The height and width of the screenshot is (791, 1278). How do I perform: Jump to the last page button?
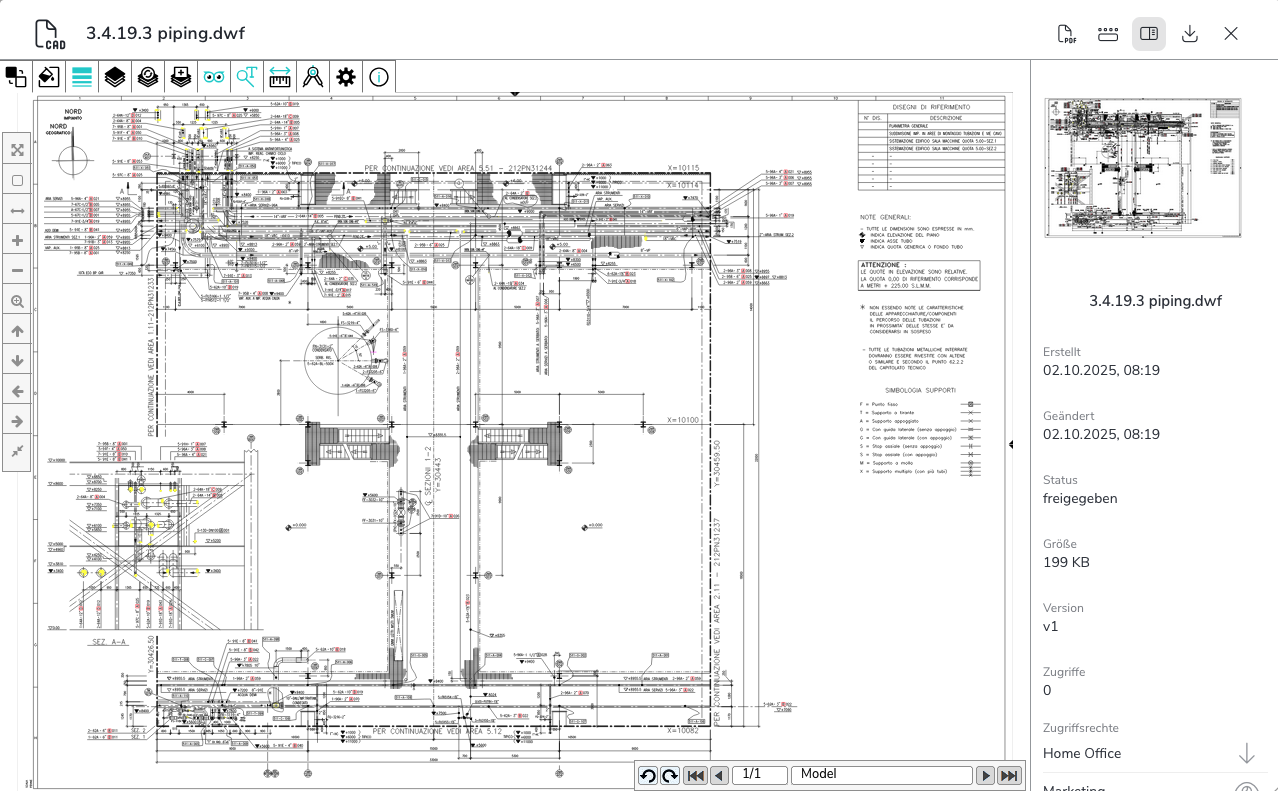click(1009, 775)
